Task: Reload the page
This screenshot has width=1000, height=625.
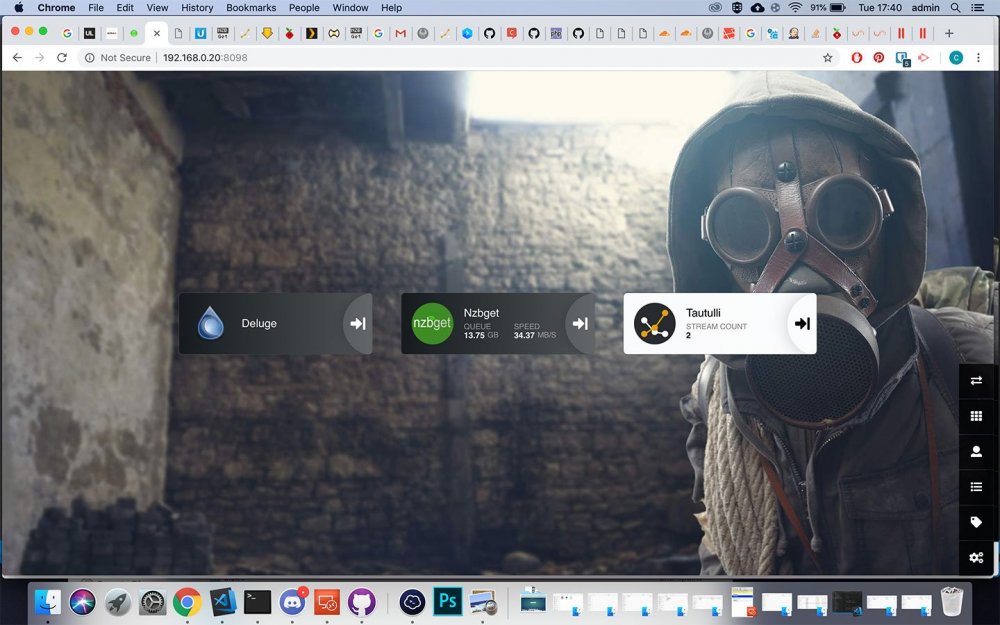Action: tap(62, 57)
